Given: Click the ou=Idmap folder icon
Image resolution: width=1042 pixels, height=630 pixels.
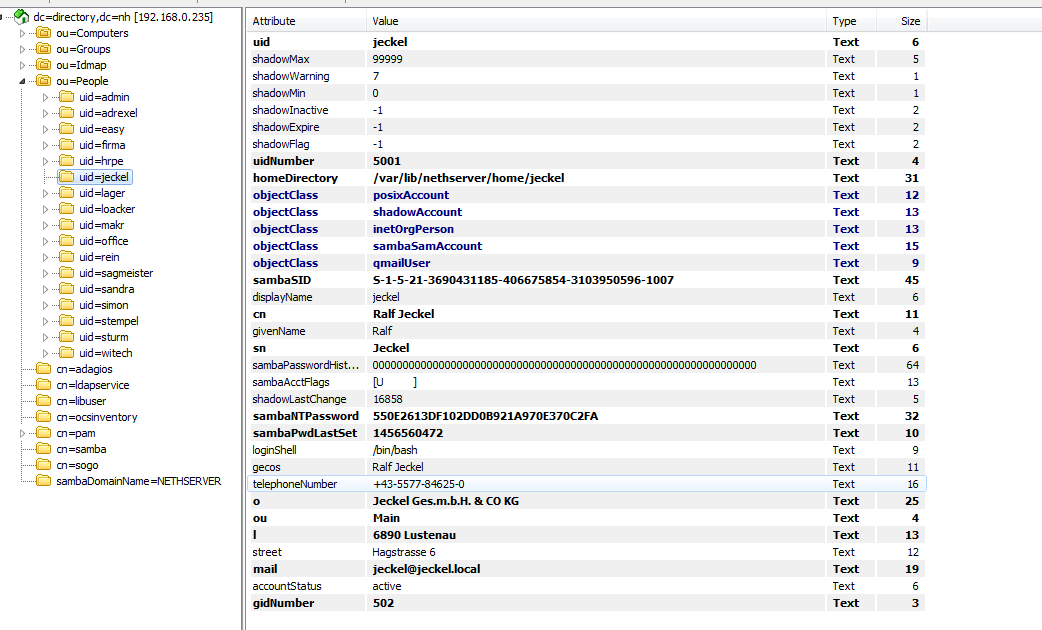Looking at the screenshot, I should 44,64.
